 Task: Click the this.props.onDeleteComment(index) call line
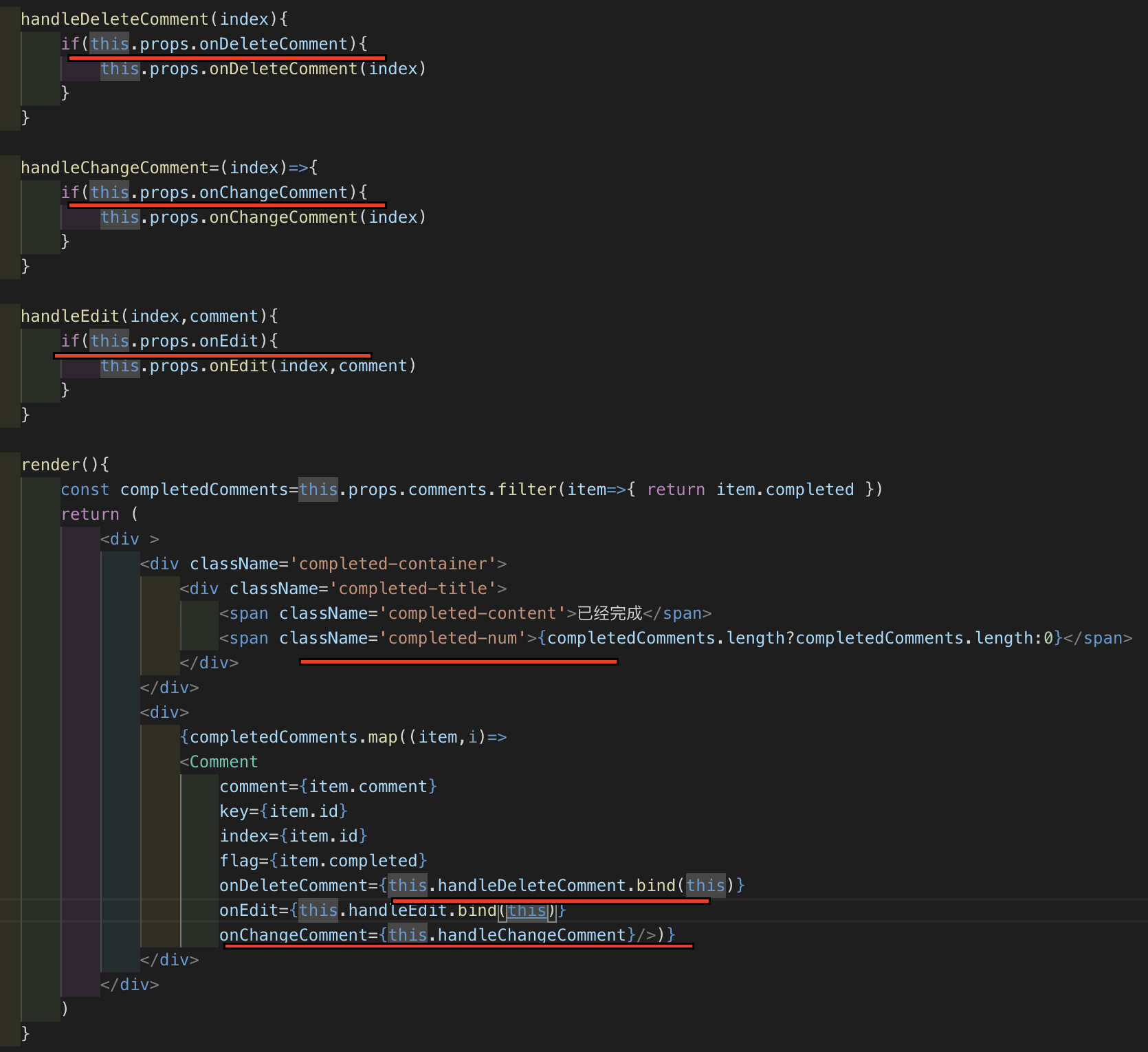(263, 69)
